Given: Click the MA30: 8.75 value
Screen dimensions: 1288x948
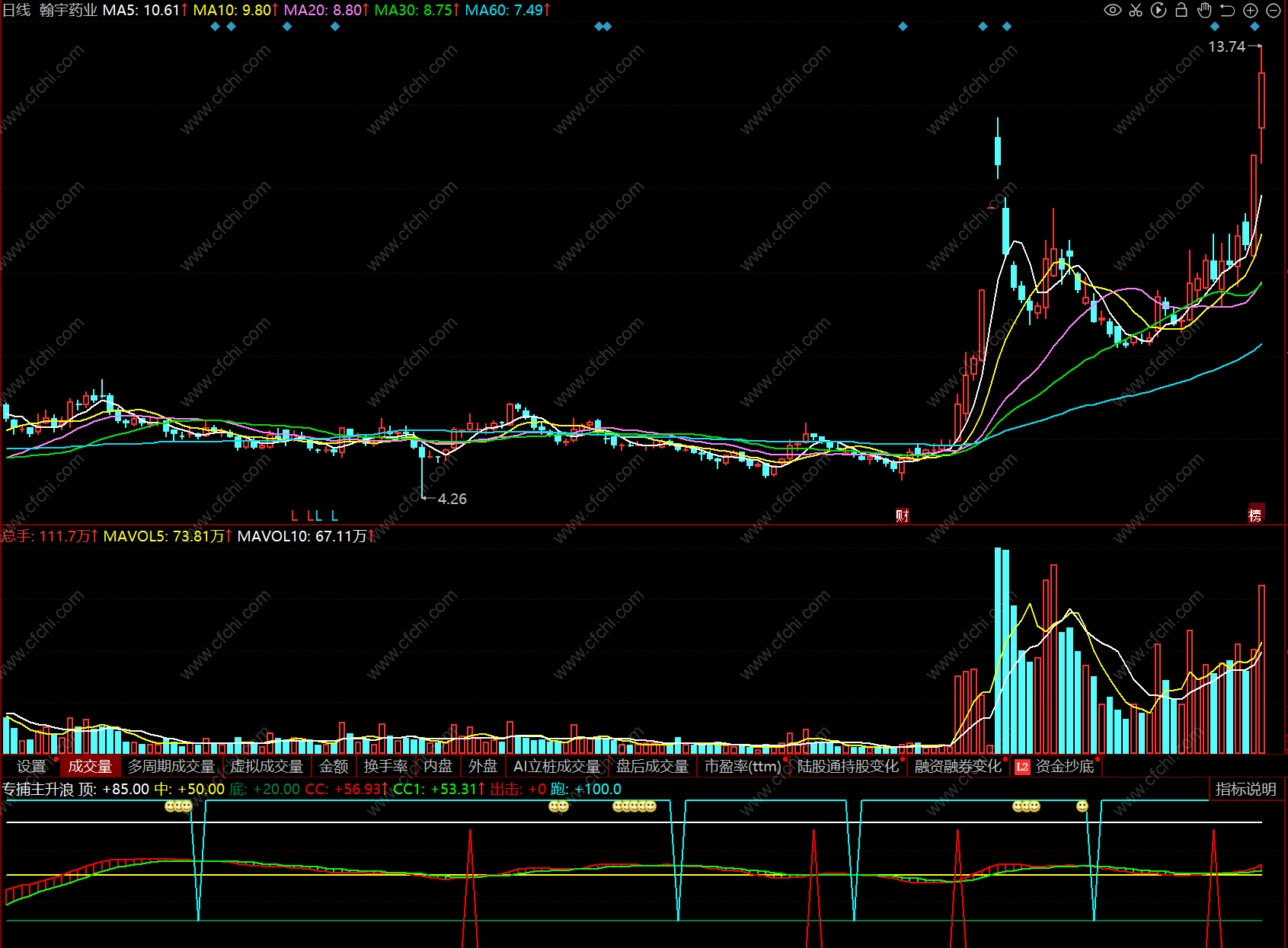Looking at the screenshot, I should 417,10.
